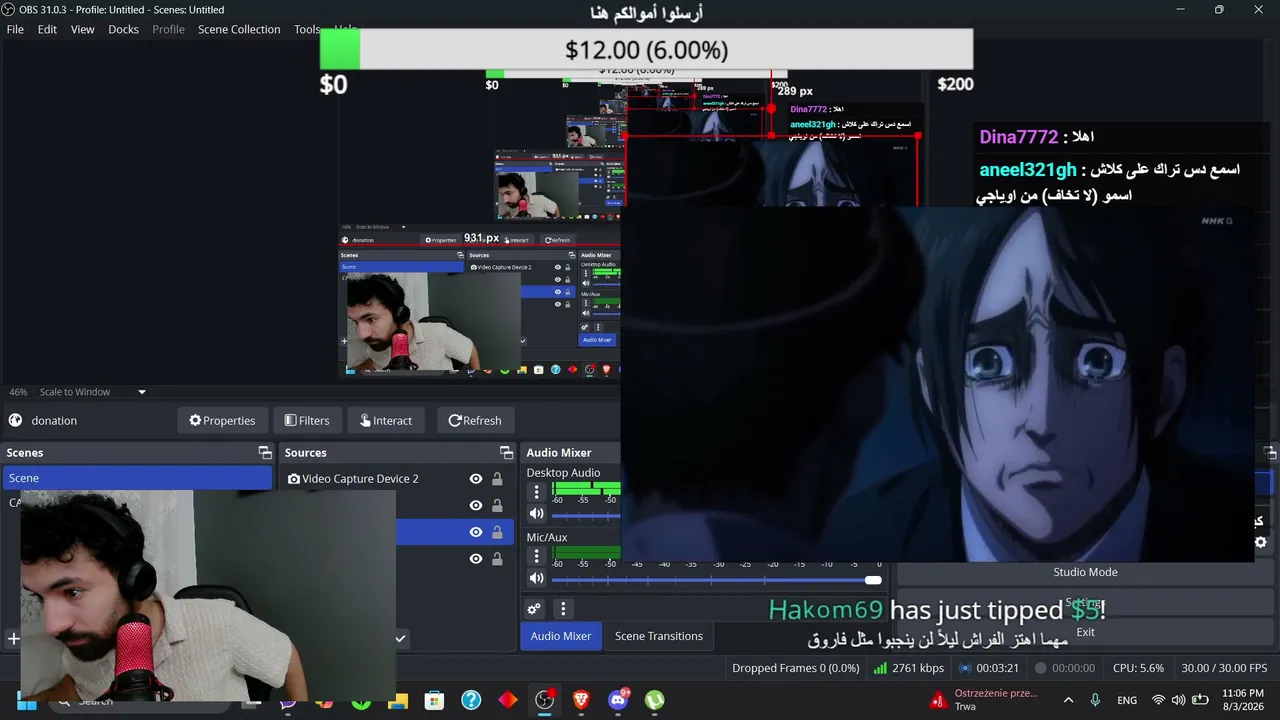
Task: Open Desktop Audio options menu
Action: 536,492
